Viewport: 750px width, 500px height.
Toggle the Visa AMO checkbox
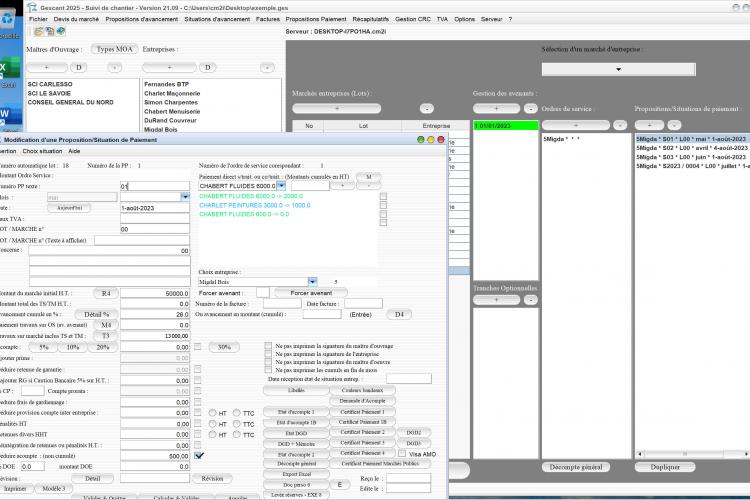402,454
